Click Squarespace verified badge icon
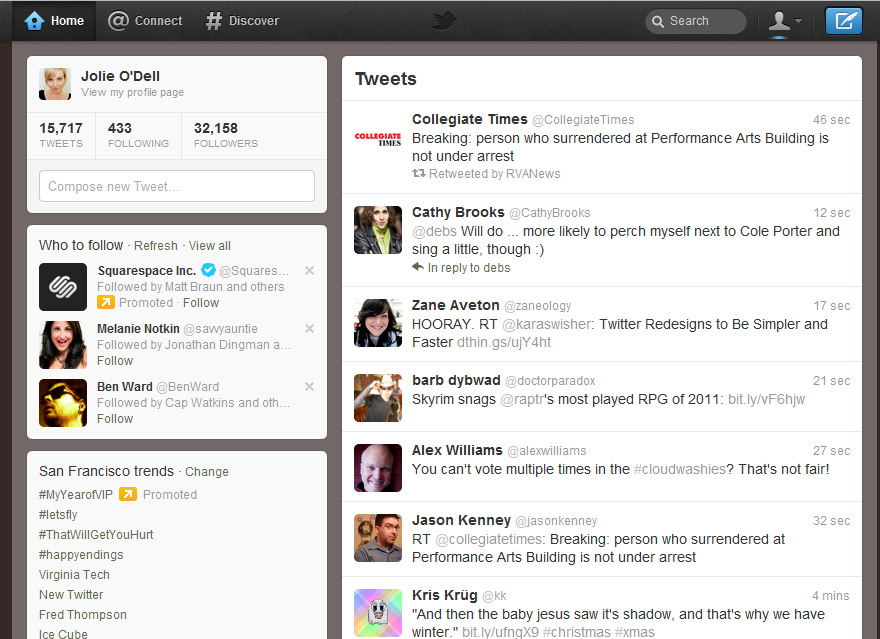 (208, 270)
